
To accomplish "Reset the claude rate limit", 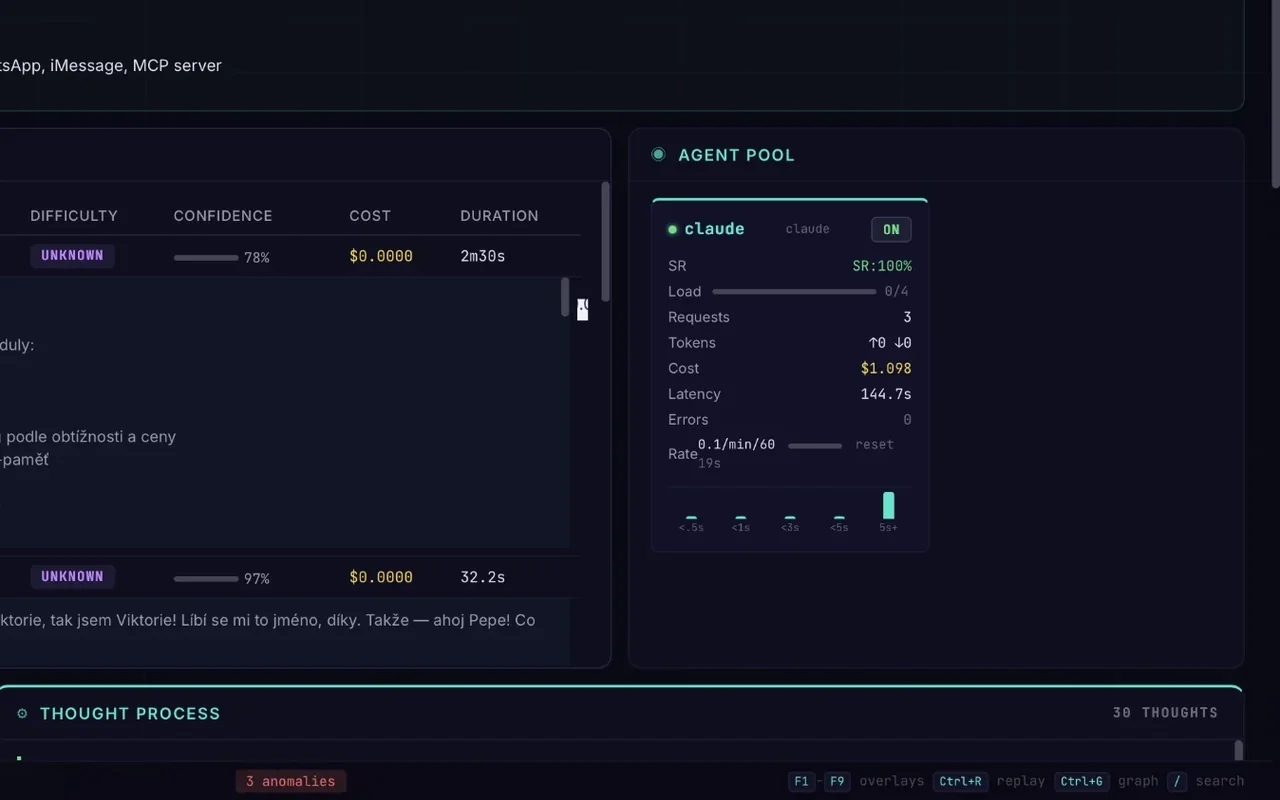I will pyautogui.click(x=874, y=444).
